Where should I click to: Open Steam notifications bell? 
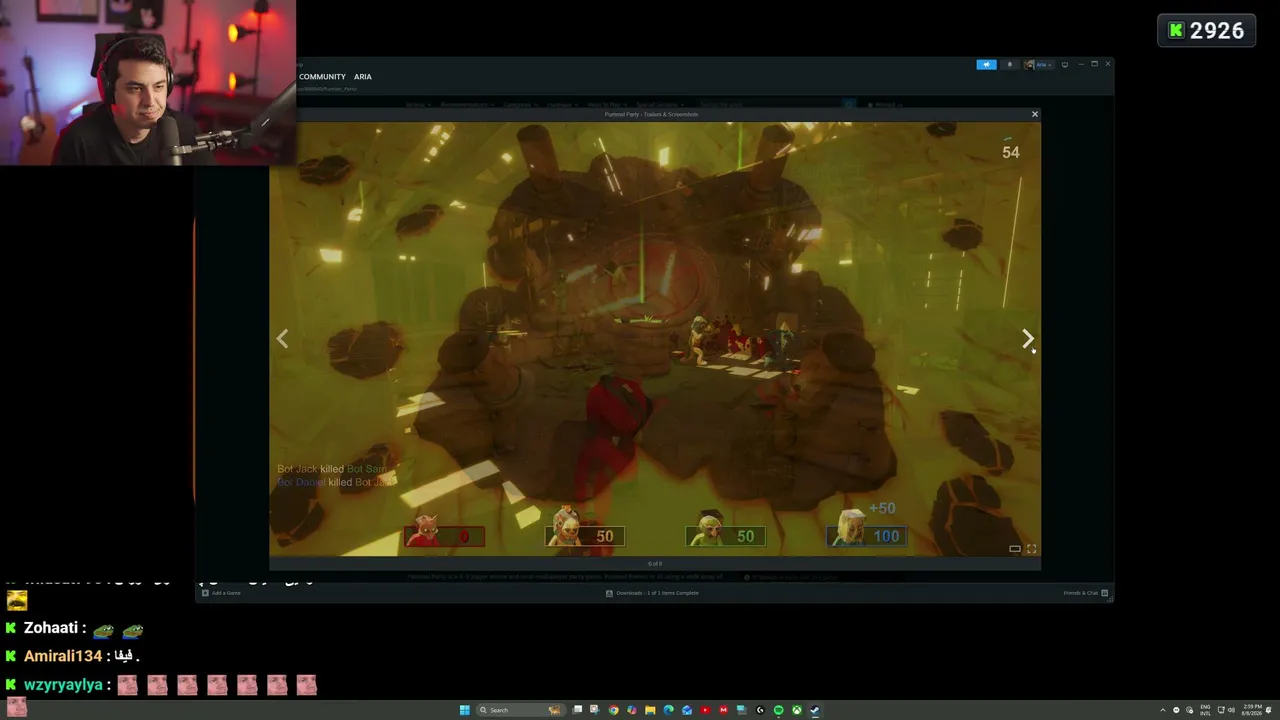point(1009,65)
